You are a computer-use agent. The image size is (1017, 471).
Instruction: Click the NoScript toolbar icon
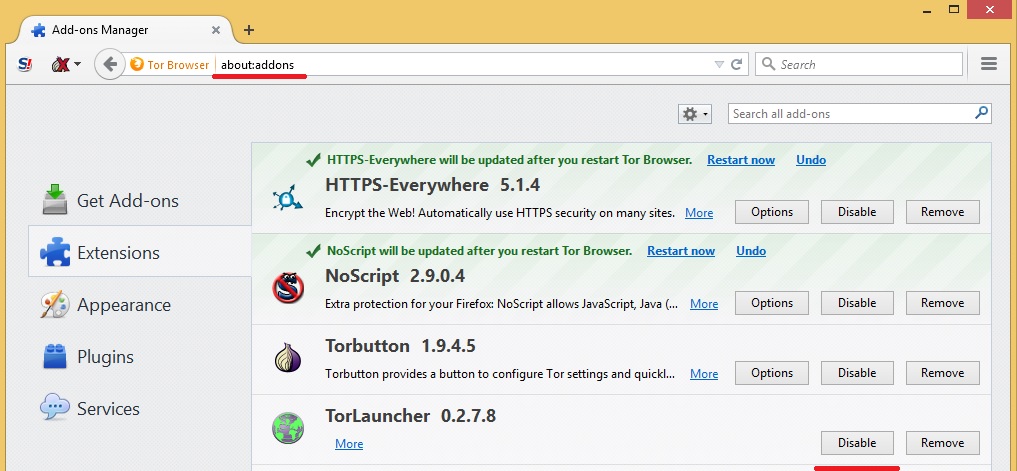tap(25, 64)
